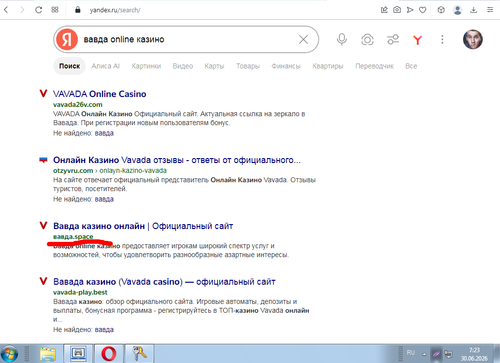Open the keys app in taskbar

tap(139, 354)
